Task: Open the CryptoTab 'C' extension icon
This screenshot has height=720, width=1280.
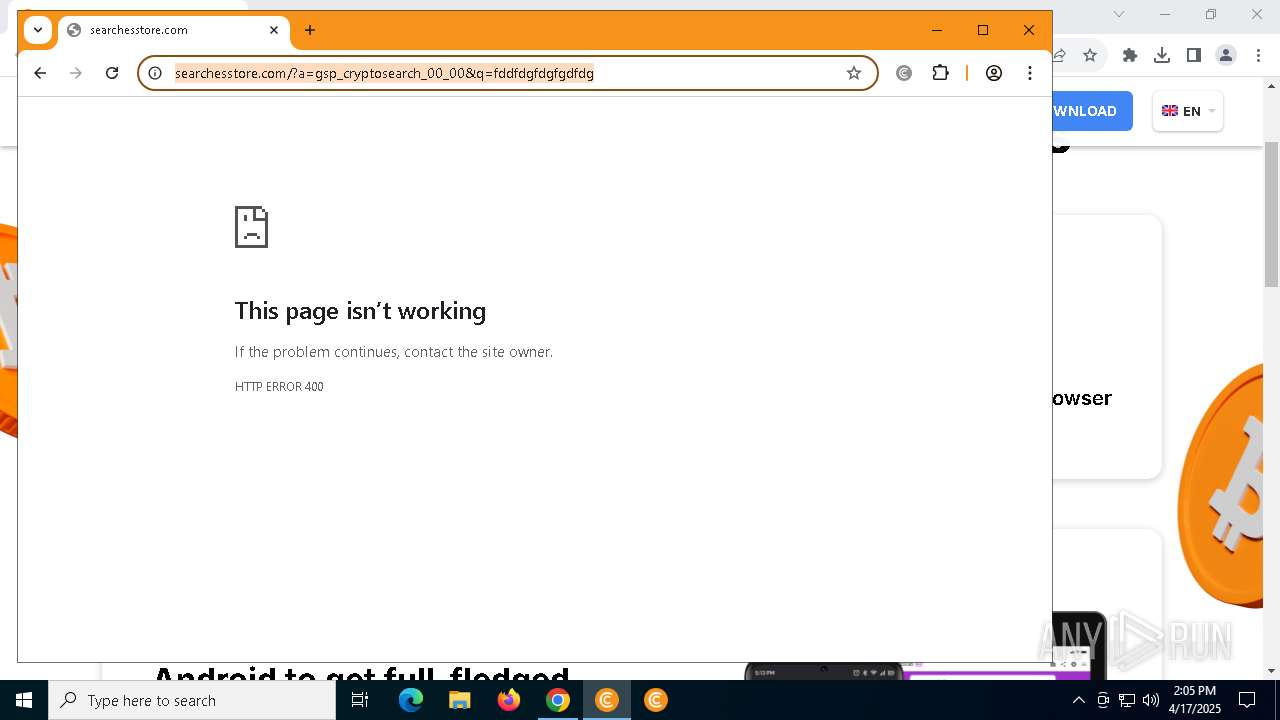Action: pyautogui.click(x=904, y=73)
